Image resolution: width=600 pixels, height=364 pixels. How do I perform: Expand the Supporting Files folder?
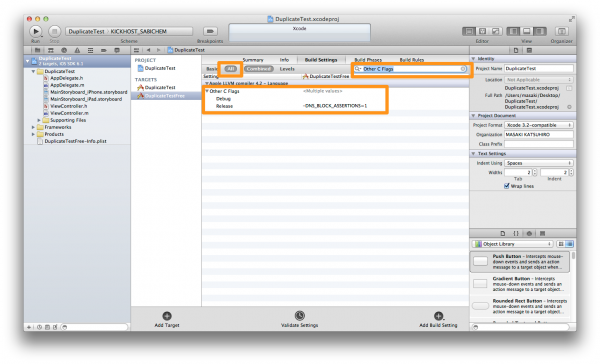tap(39, 120)
